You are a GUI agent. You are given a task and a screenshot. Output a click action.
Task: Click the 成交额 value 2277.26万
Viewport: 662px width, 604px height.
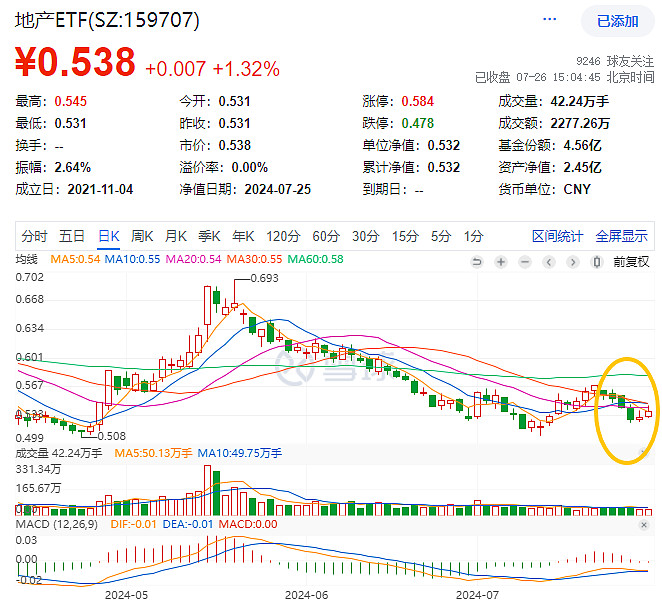coord(580,123)
